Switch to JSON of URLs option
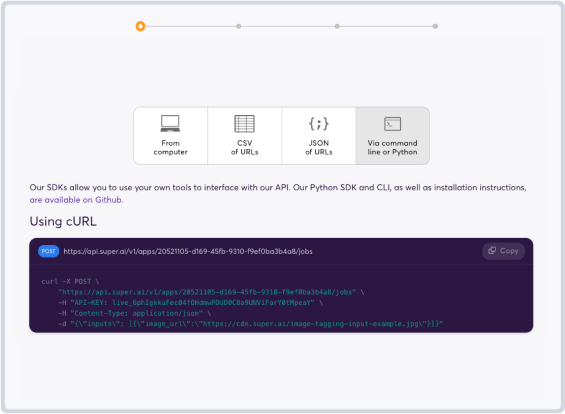This screenshot has height=414, width=565. point(319,136)
